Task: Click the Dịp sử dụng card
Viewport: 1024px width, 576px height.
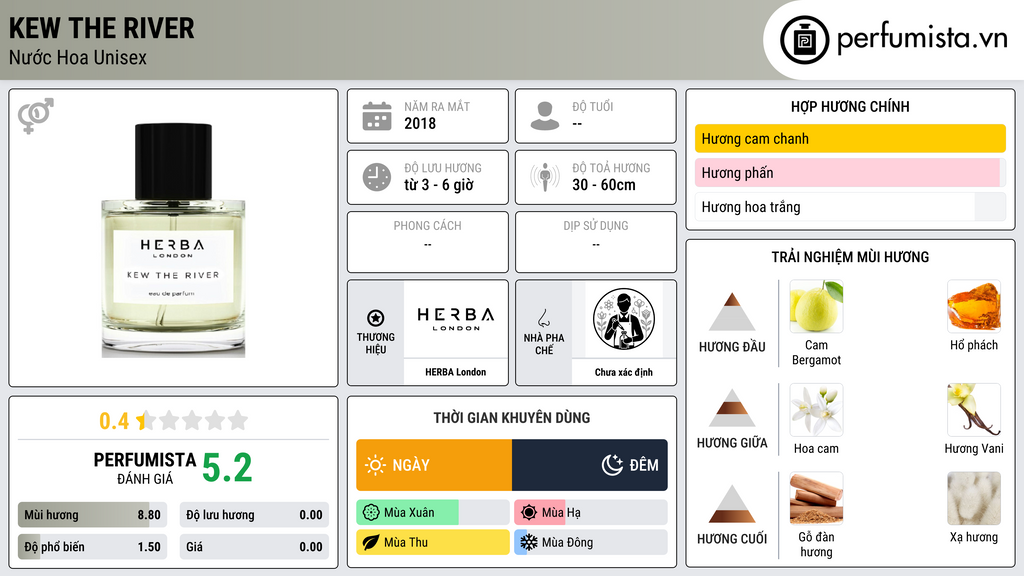Action: [596, 242]
